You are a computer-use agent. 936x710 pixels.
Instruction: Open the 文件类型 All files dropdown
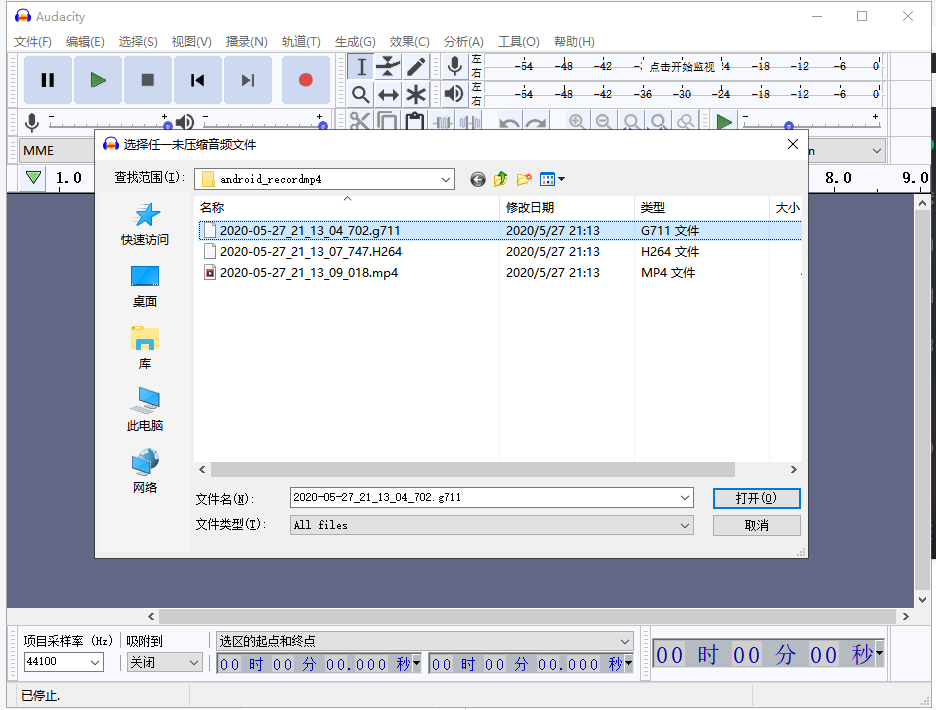pyautogui.click(x=684, y=525)
